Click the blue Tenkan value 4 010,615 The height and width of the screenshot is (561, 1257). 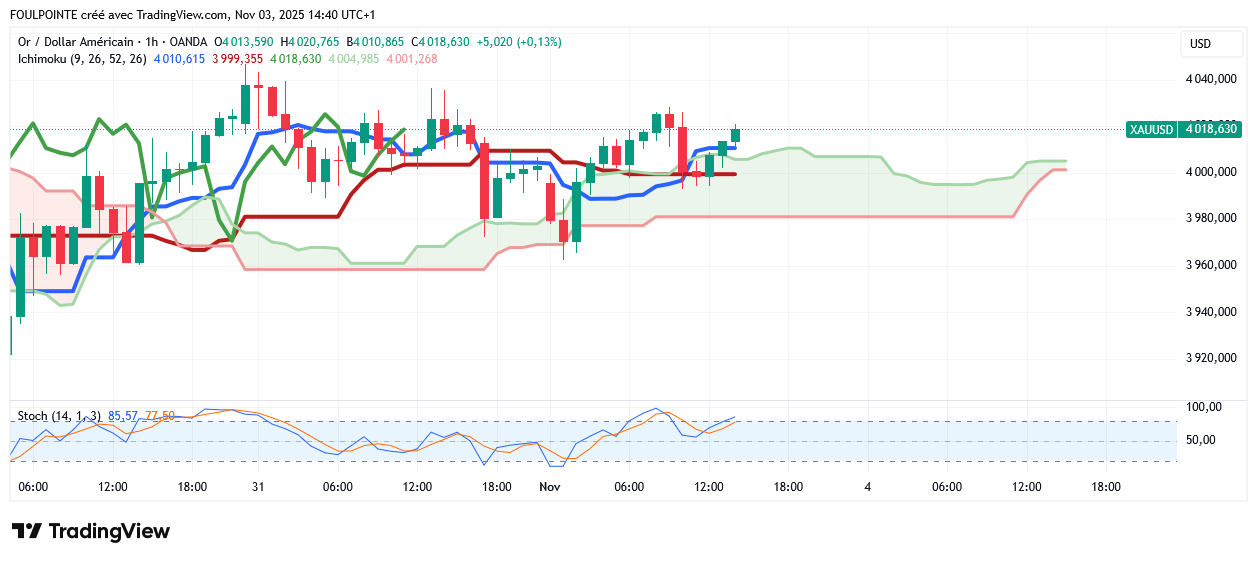click(x=179, y=59)
